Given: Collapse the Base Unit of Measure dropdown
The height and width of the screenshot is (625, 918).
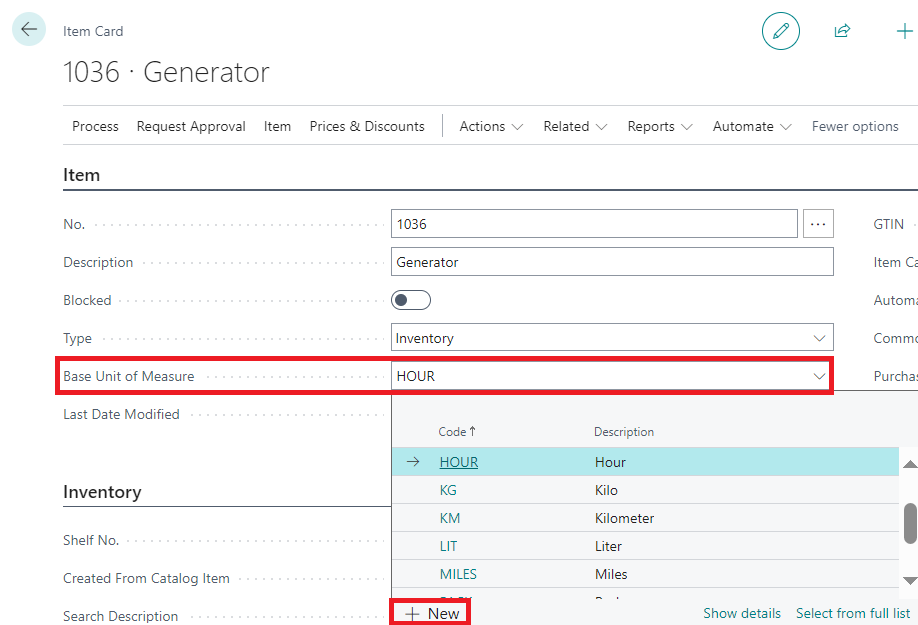Looking at the screenshot, I should pyautogui.click(x=819, y=376).
